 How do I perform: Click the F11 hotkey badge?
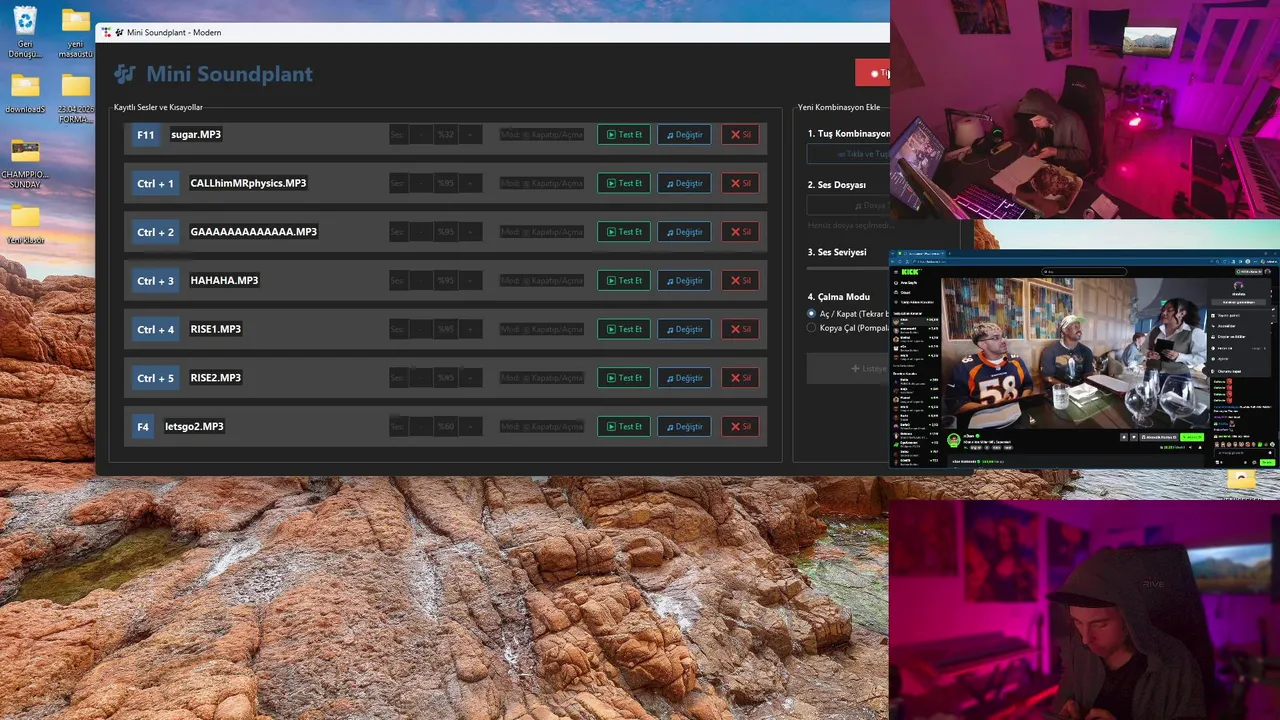pos(146,134)
